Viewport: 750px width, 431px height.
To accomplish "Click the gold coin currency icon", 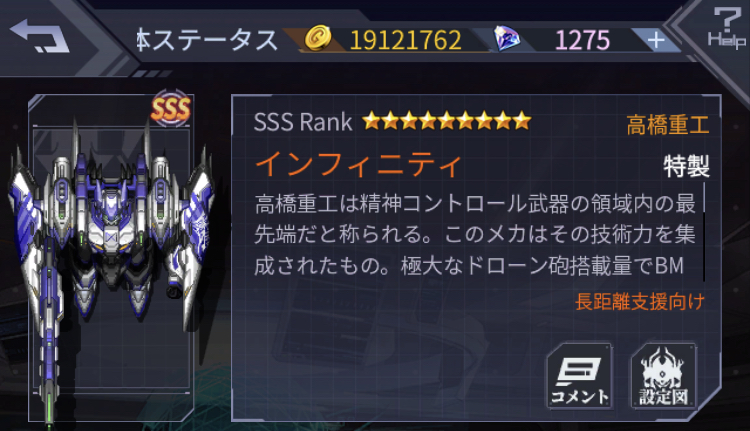I will click(318, 38).
